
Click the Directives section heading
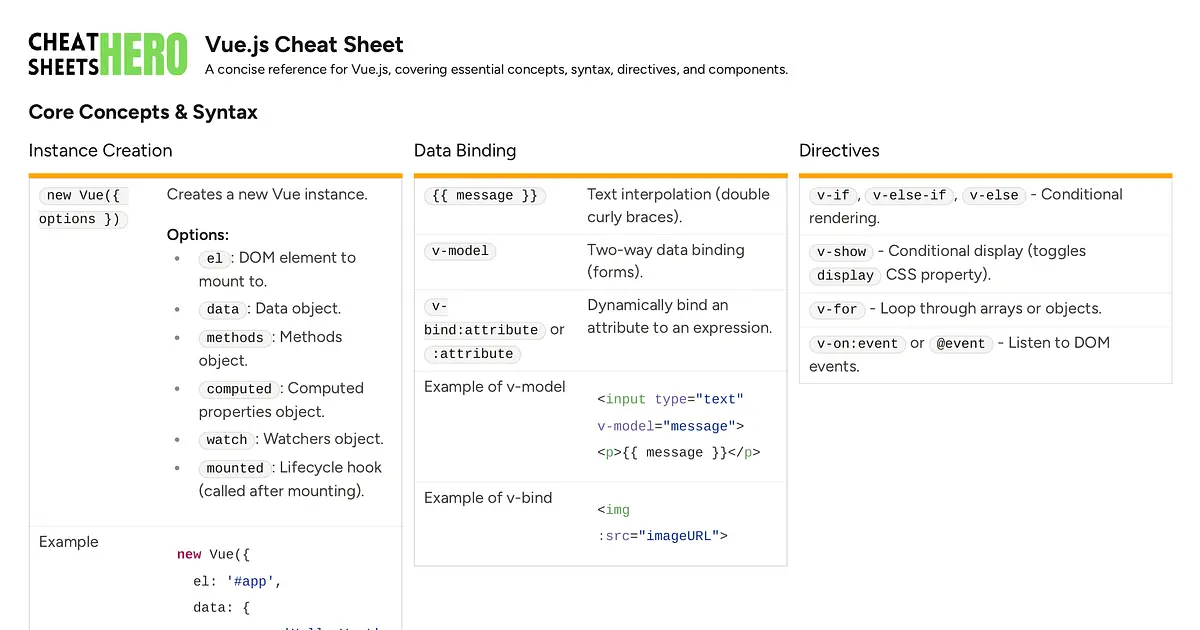[839, 150]
